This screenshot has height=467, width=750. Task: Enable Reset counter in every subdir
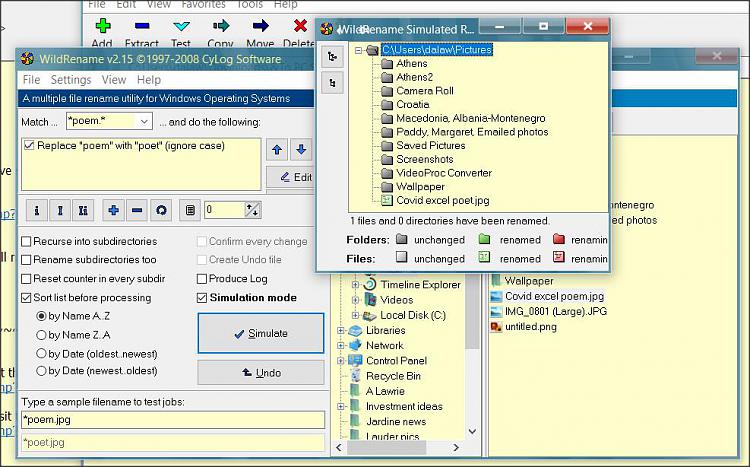[x=26, y=278]
